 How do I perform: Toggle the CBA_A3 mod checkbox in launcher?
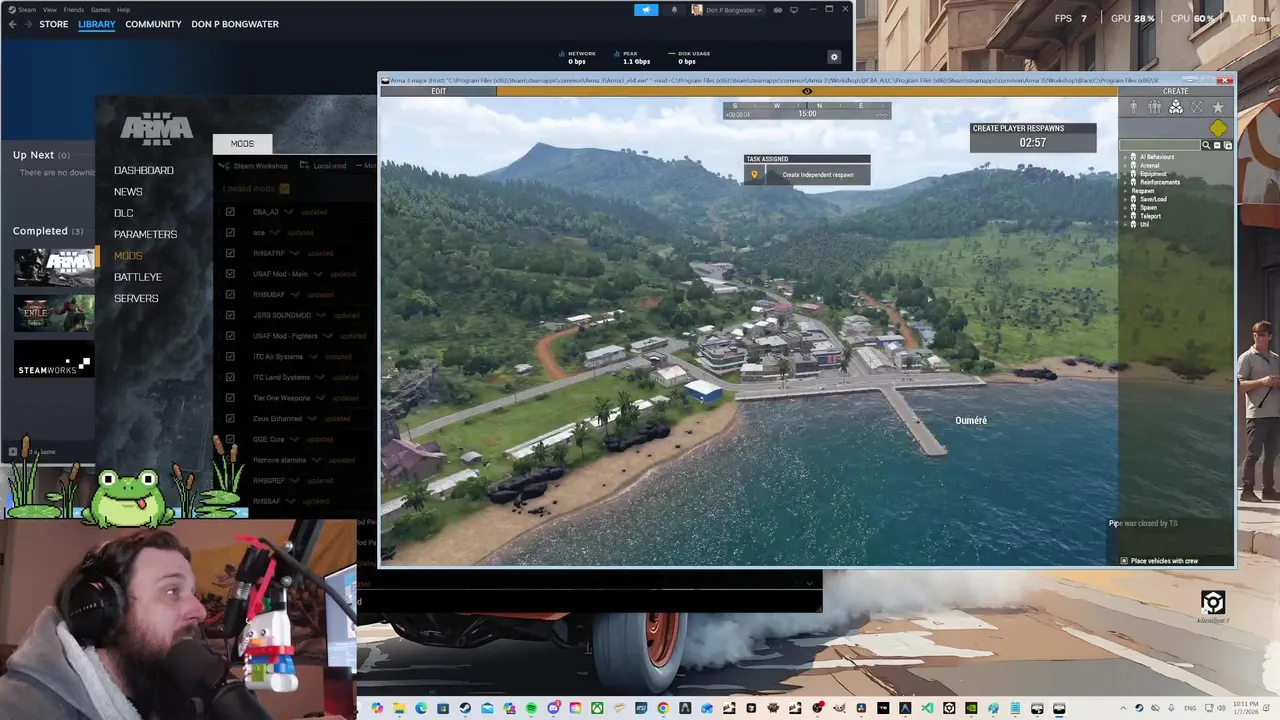230,212
